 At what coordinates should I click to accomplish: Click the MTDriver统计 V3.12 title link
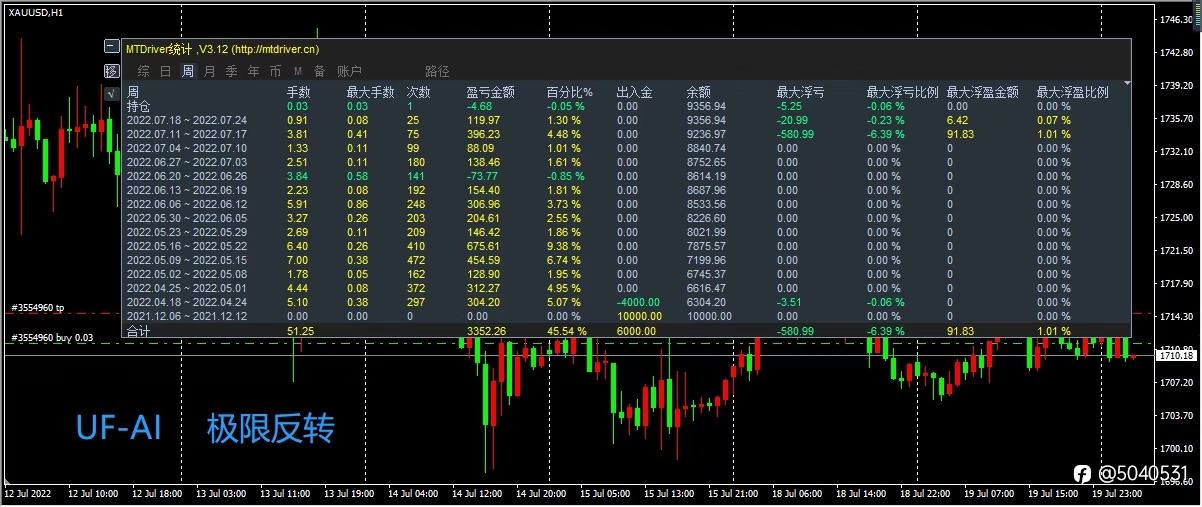223,47
